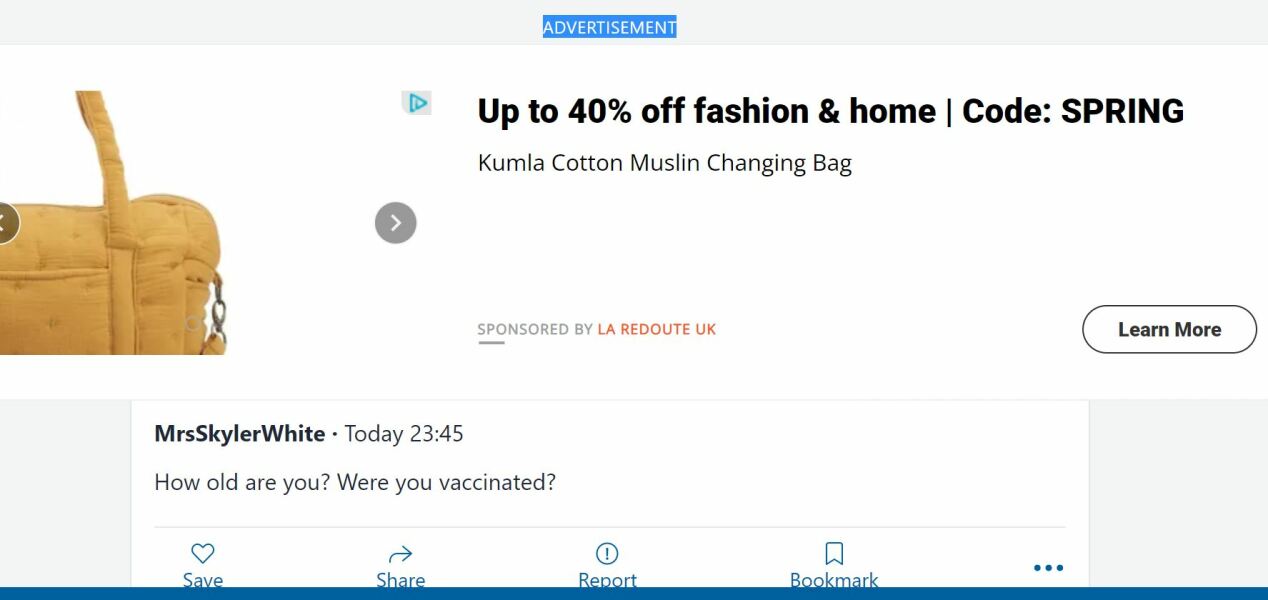The height and width of the screenshot is (600, 1268).
Task: Share the post via the share arrow icon
Action: (x=400, y=552)
